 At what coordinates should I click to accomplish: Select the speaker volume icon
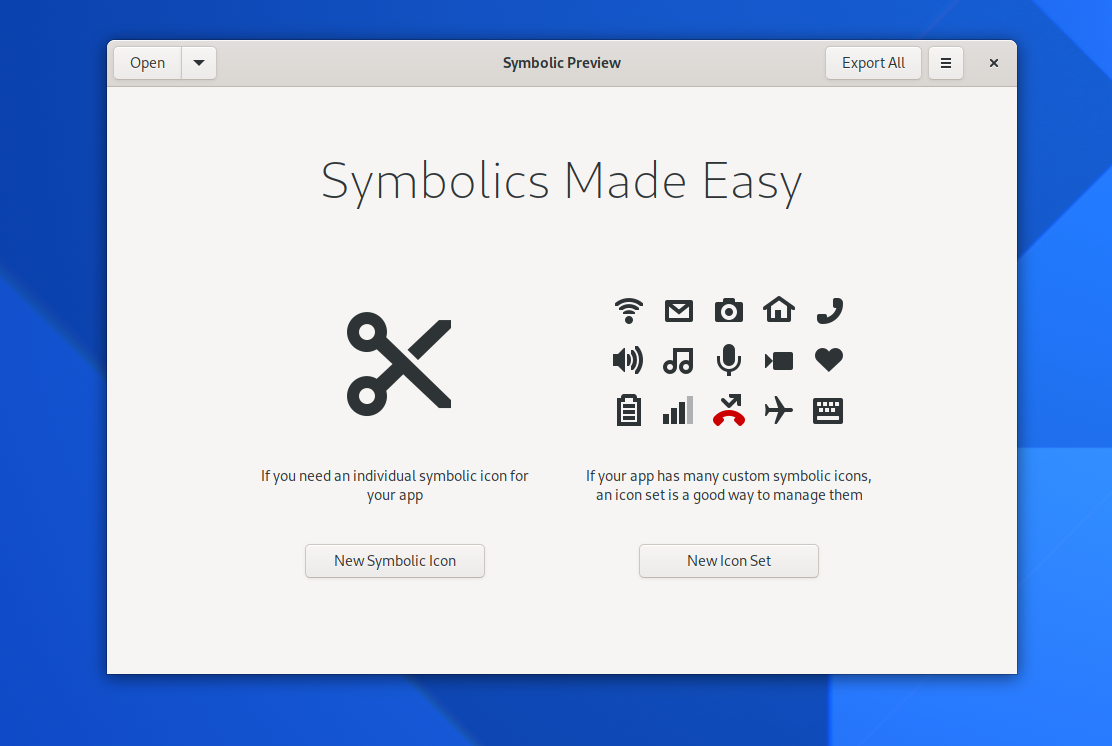[628, 360]
